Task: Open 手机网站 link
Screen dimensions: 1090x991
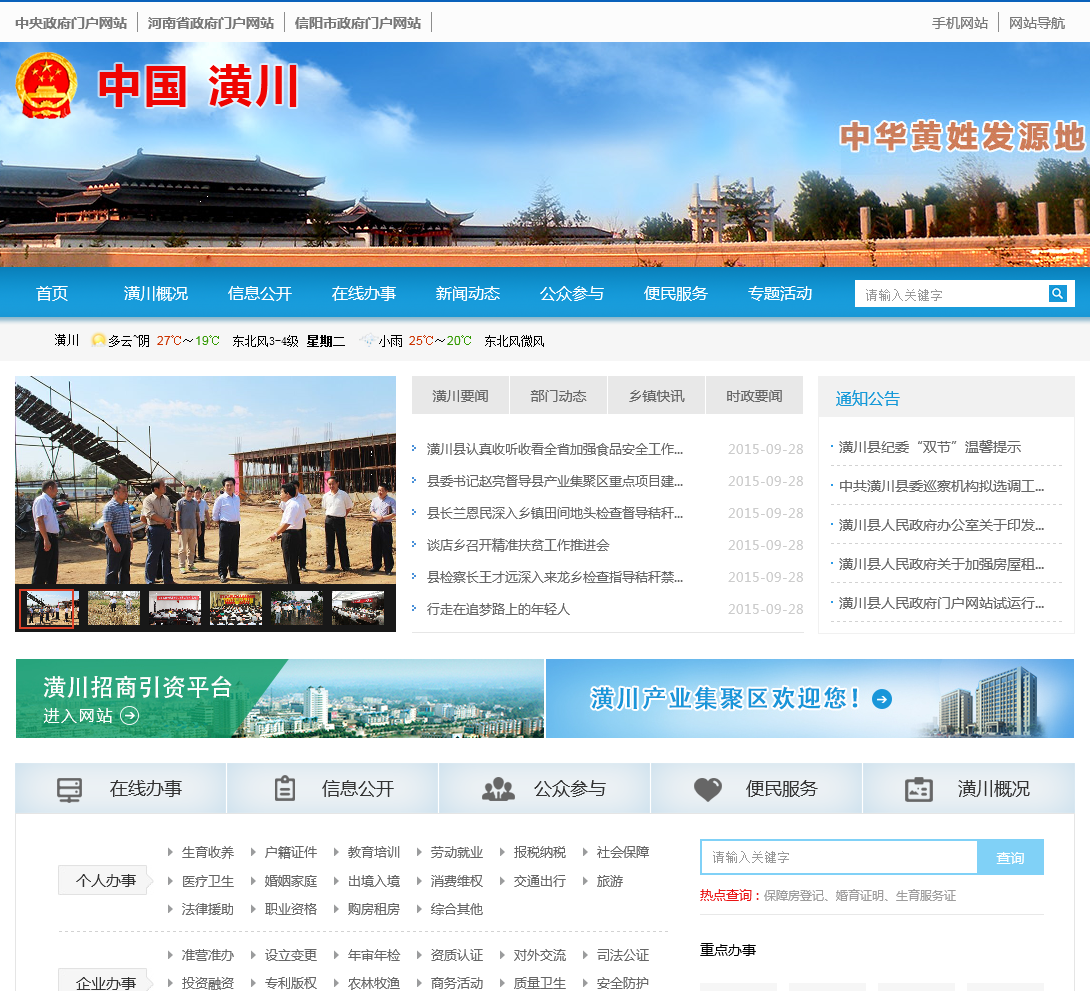Action: 959,23
